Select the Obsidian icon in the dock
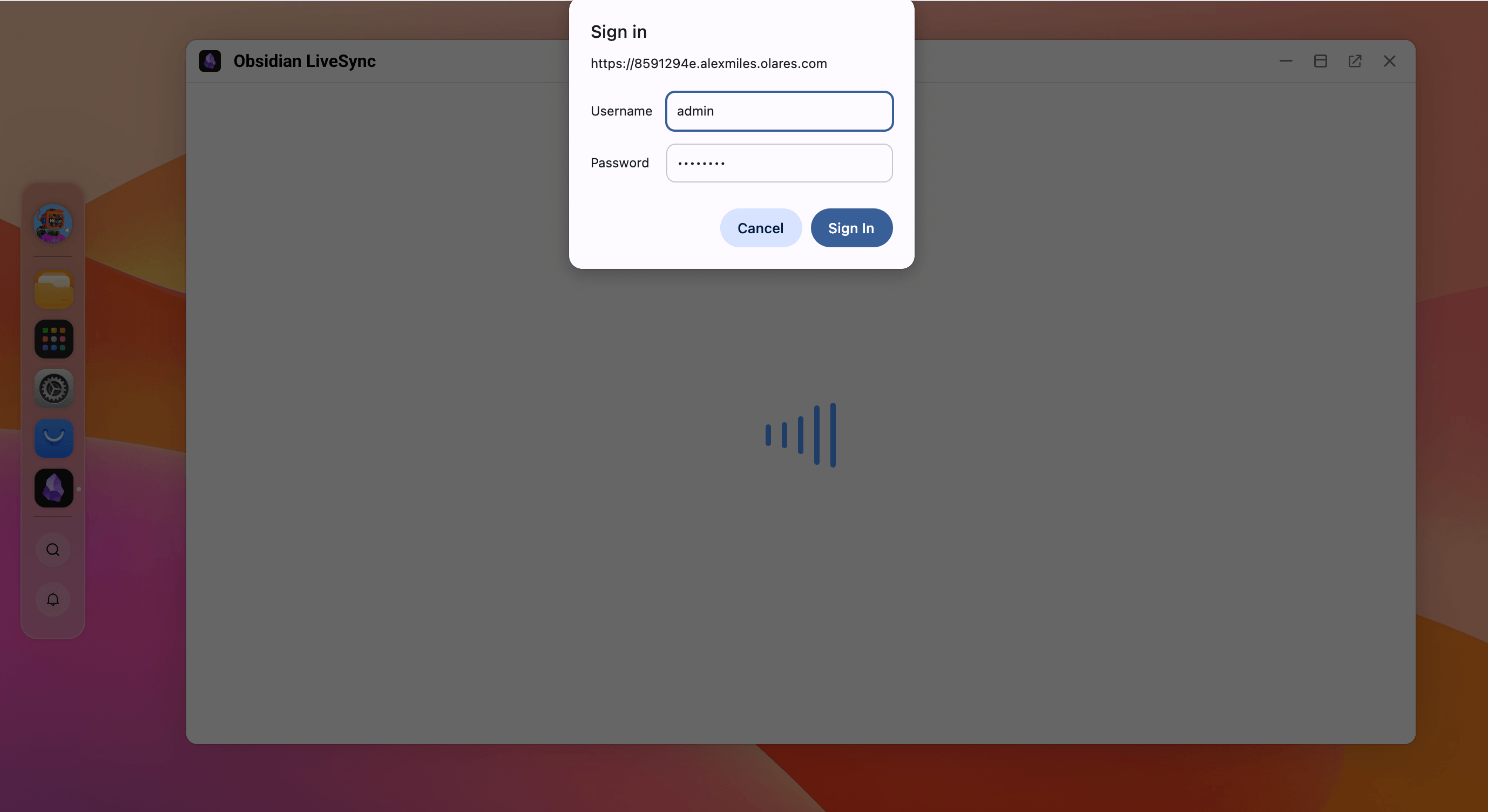Screen dimensions: 1488x812 (x=53, y=488)
